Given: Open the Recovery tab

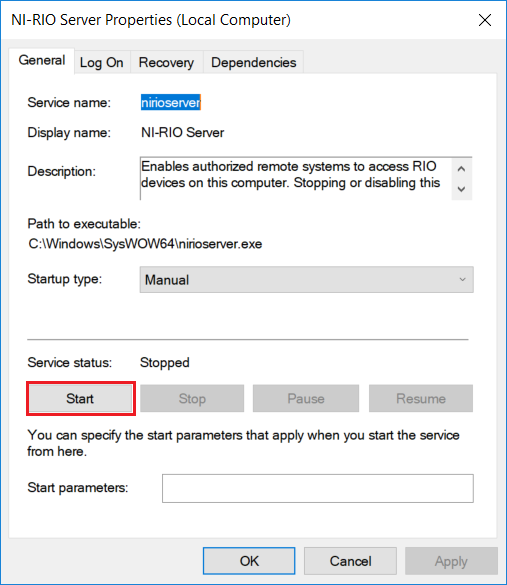Looking at the screenshot, I should point(166,62).
